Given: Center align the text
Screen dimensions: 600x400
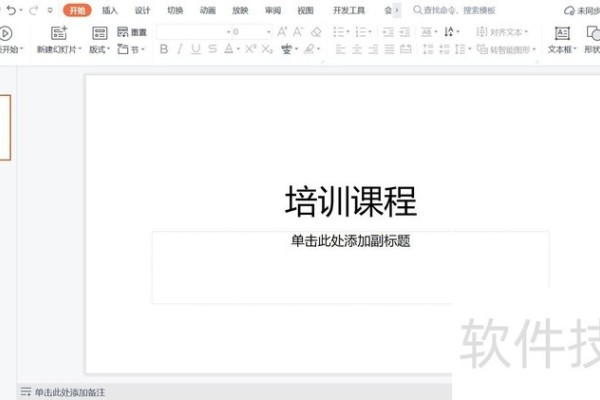Looking at the screenshot, I should [357, 49].
